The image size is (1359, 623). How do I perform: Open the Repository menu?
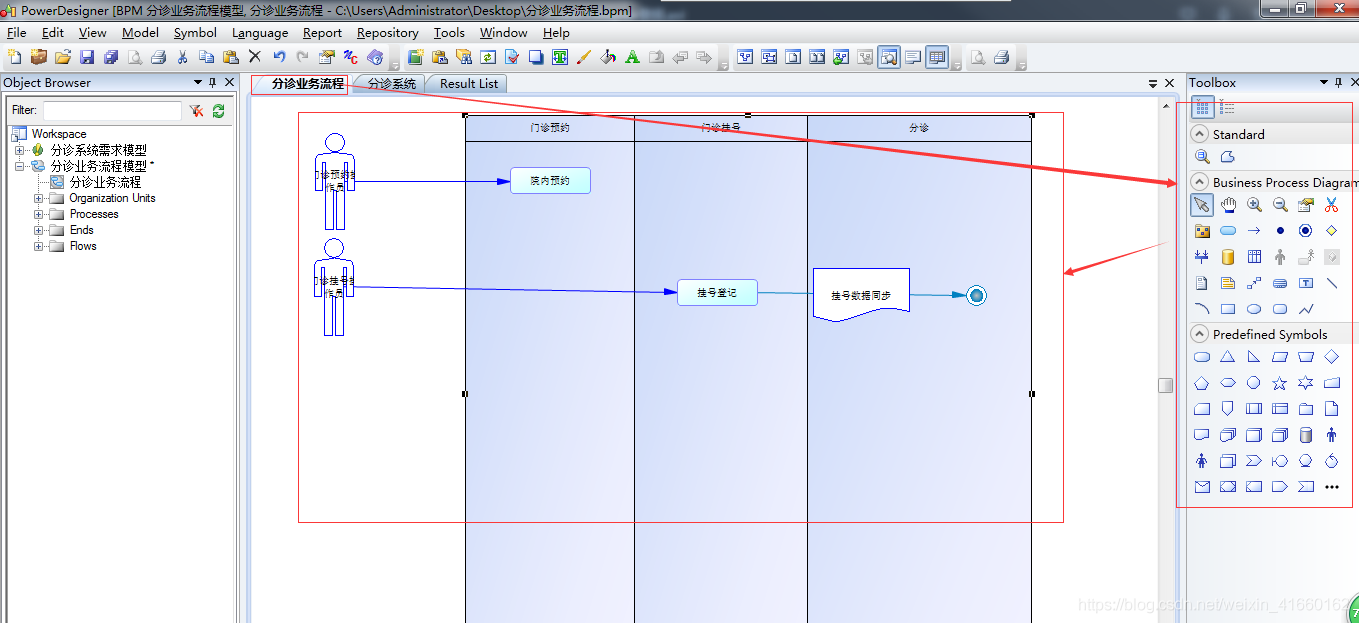coord(388,32)
